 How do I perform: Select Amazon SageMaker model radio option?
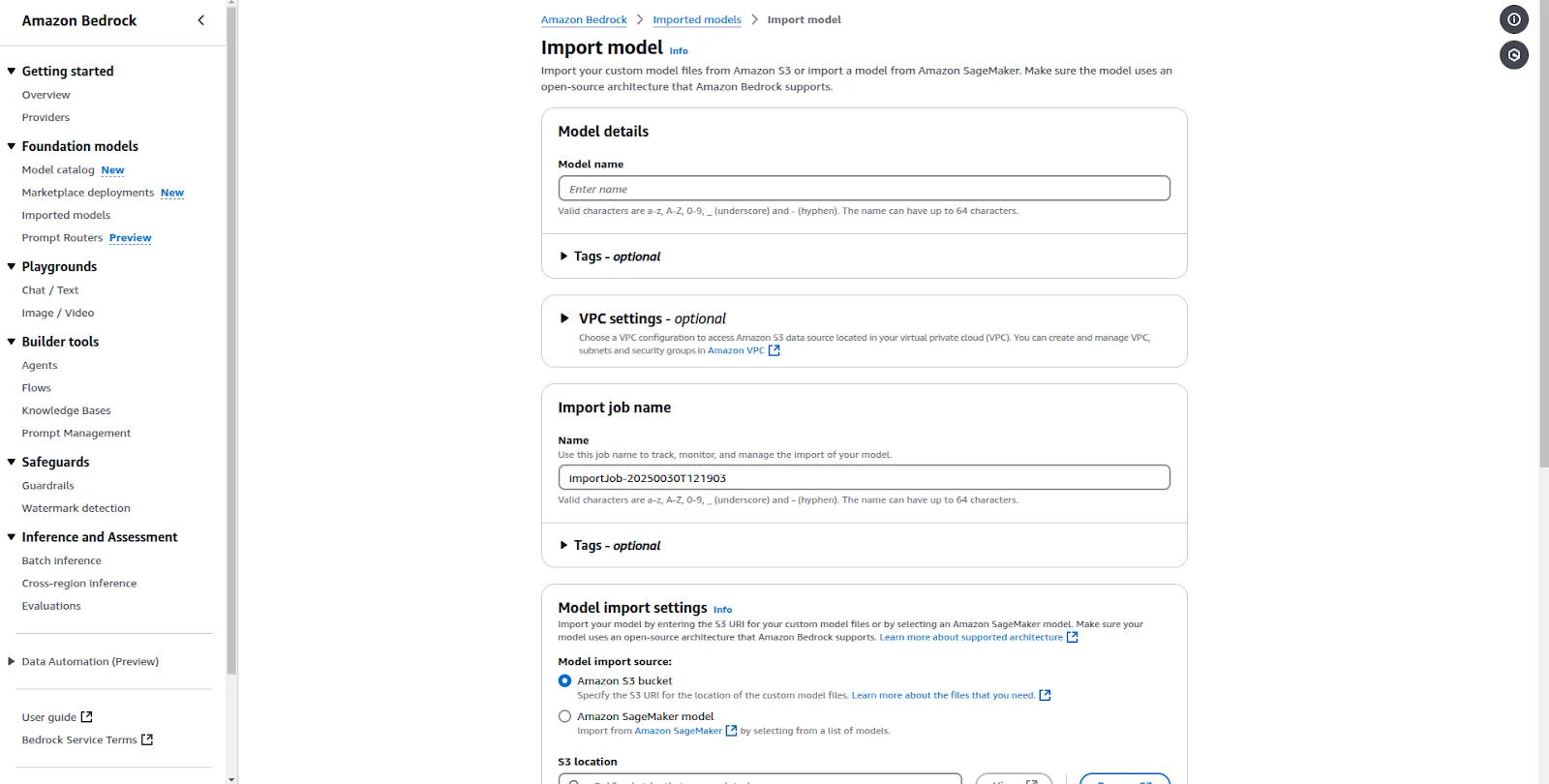564,717
